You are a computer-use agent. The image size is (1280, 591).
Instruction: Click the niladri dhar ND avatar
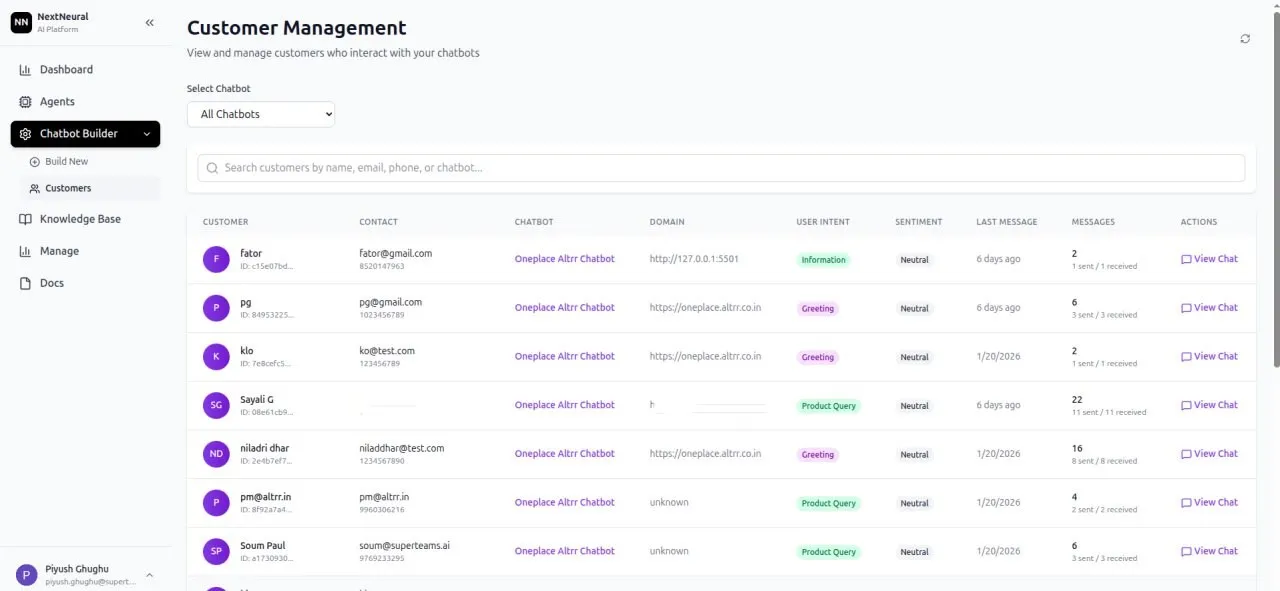216,455
